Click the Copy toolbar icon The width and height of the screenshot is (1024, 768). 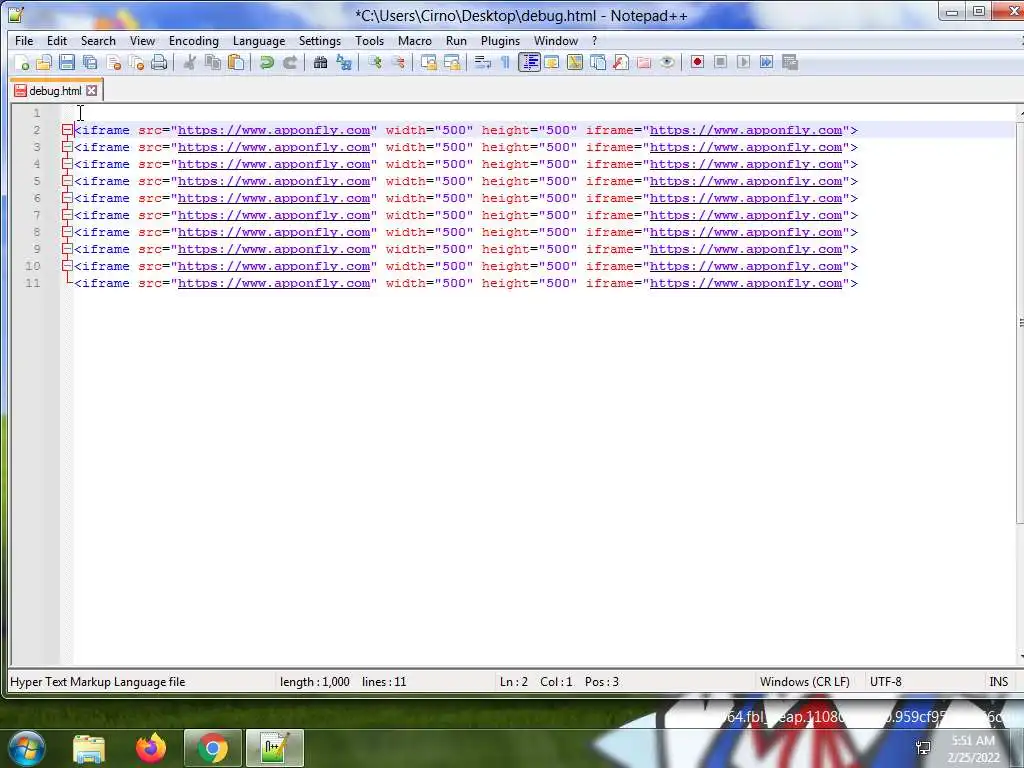click(213, 63)
